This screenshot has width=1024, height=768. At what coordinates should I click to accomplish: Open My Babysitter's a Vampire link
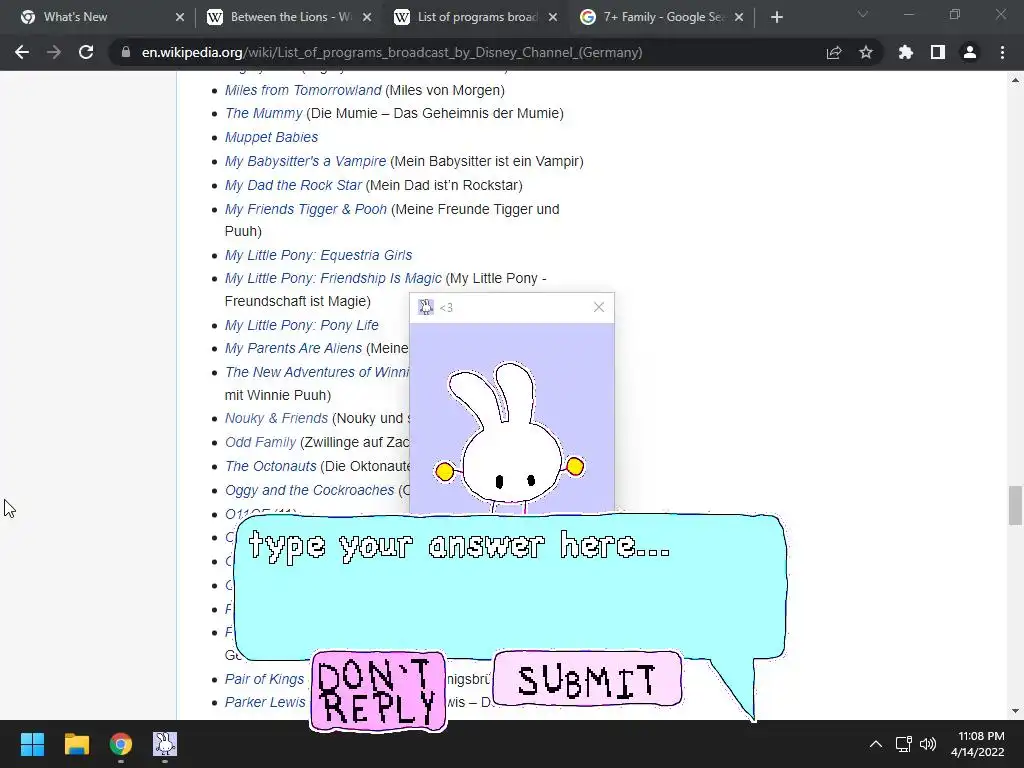(305, 161)
